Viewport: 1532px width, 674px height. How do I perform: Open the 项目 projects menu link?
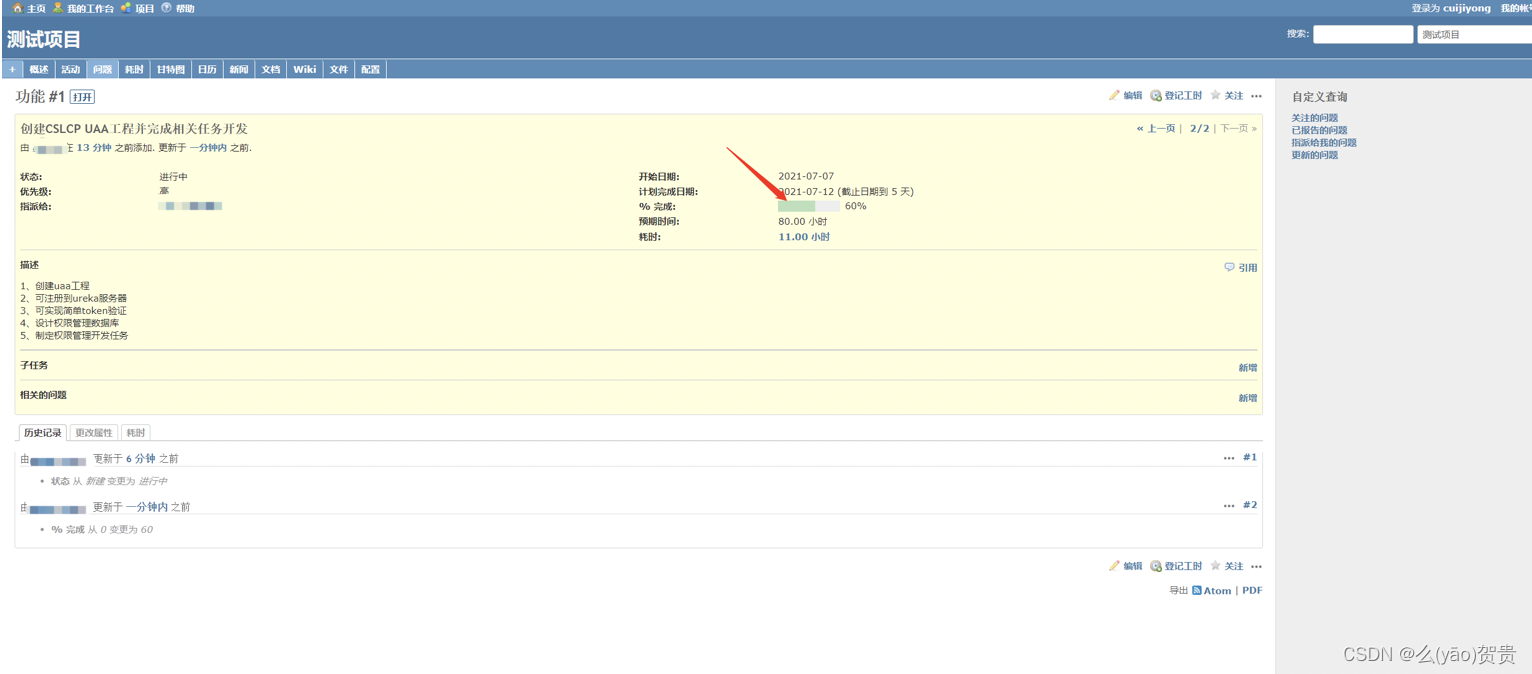point(138,8)
